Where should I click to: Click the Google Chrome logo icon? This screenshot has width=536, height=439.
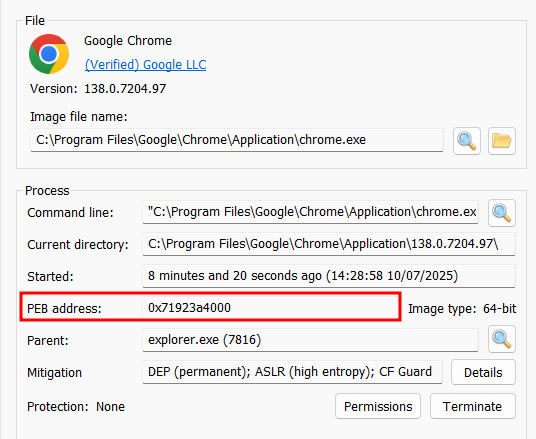[49, 54]
